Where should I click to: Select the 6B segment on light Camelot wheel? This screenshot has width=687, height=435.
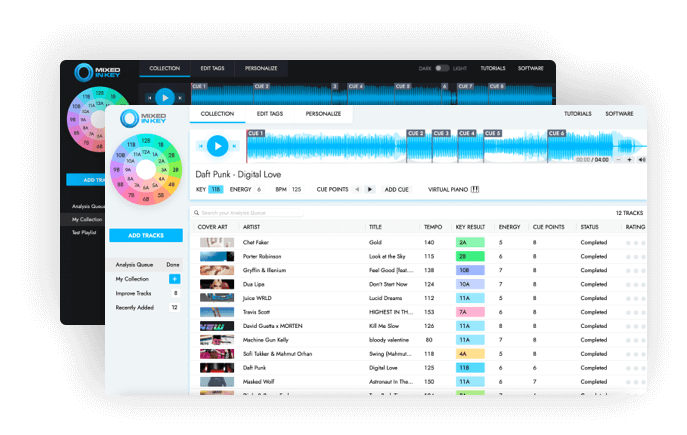[146, 199]
